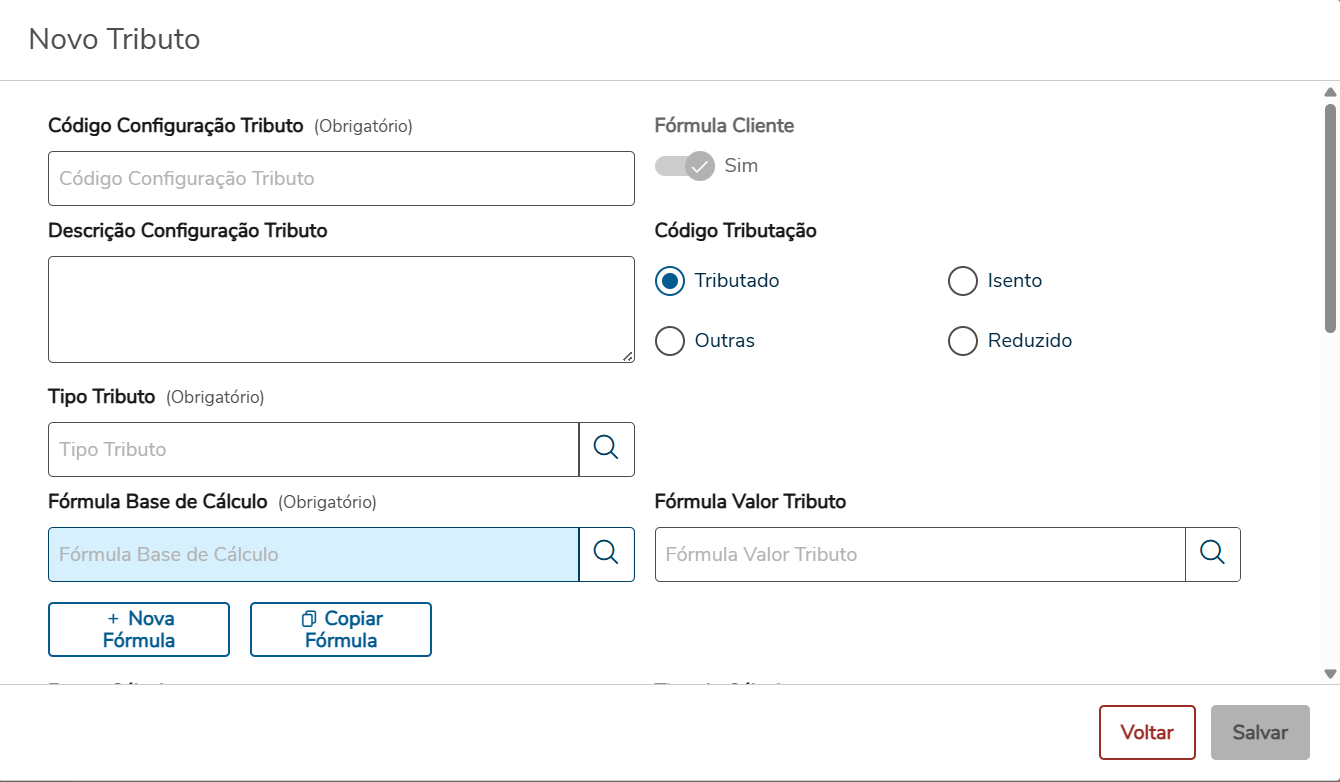The width and height of the screenshot is (1340, 782).
Task: Click the Fórmula Base de Cálculo search icon
Action: (x=606, y=554)
